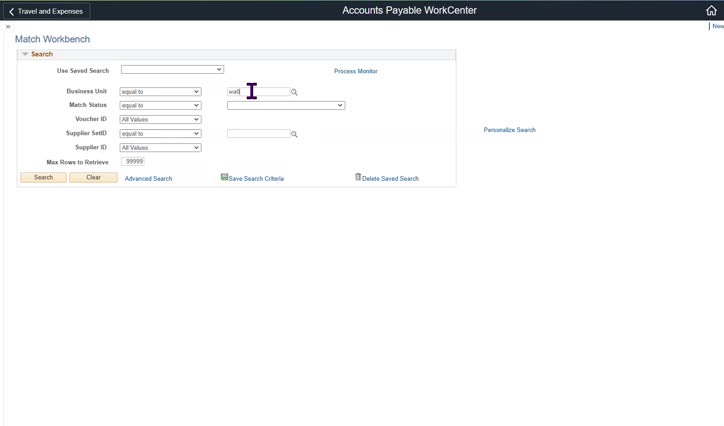724x426 pixels.
Task: Open Business Unit operator dropdown
Action: 160,92
